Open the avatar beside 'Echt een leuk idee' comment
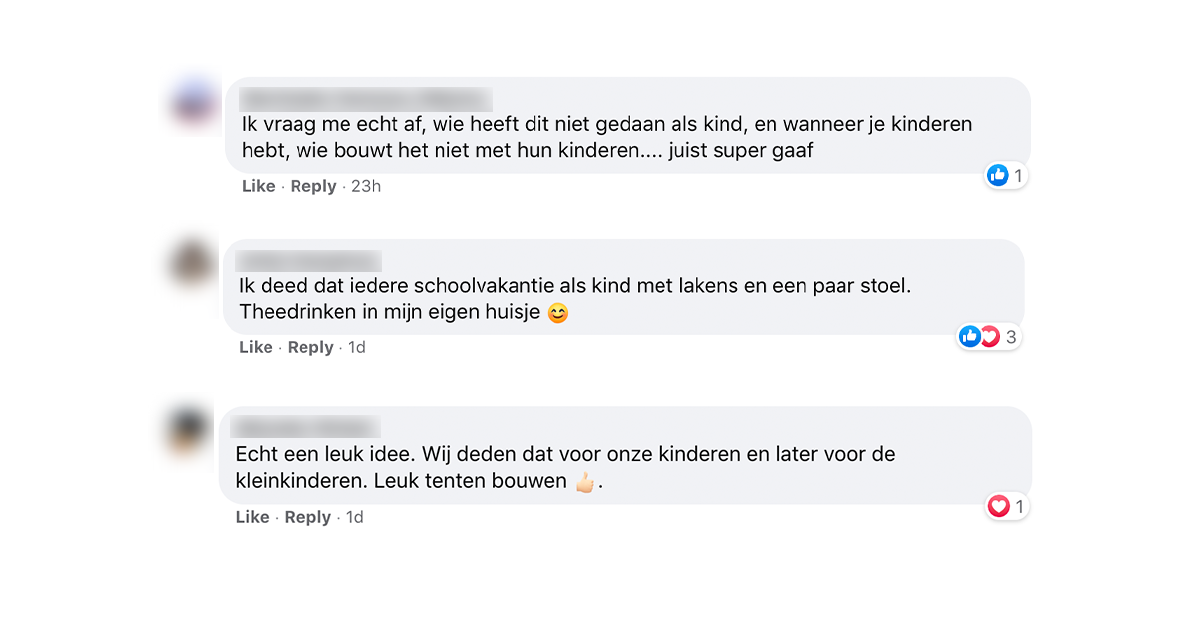 [188, 430]
